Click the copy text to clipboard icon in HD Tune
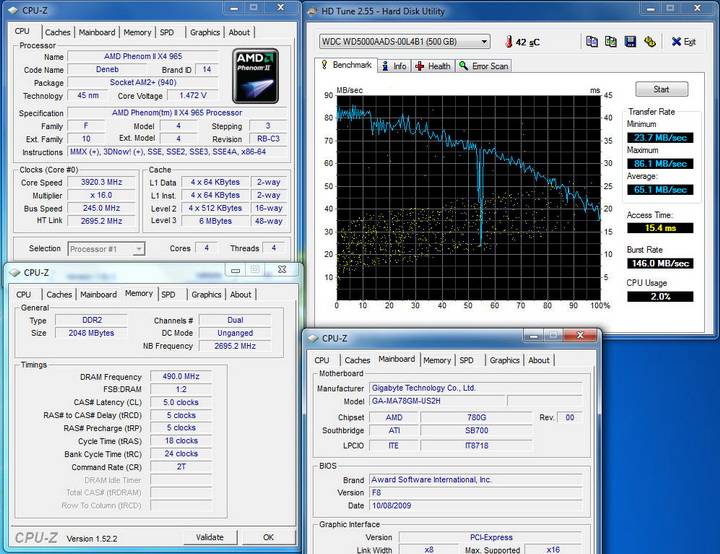 click(592, 42)
